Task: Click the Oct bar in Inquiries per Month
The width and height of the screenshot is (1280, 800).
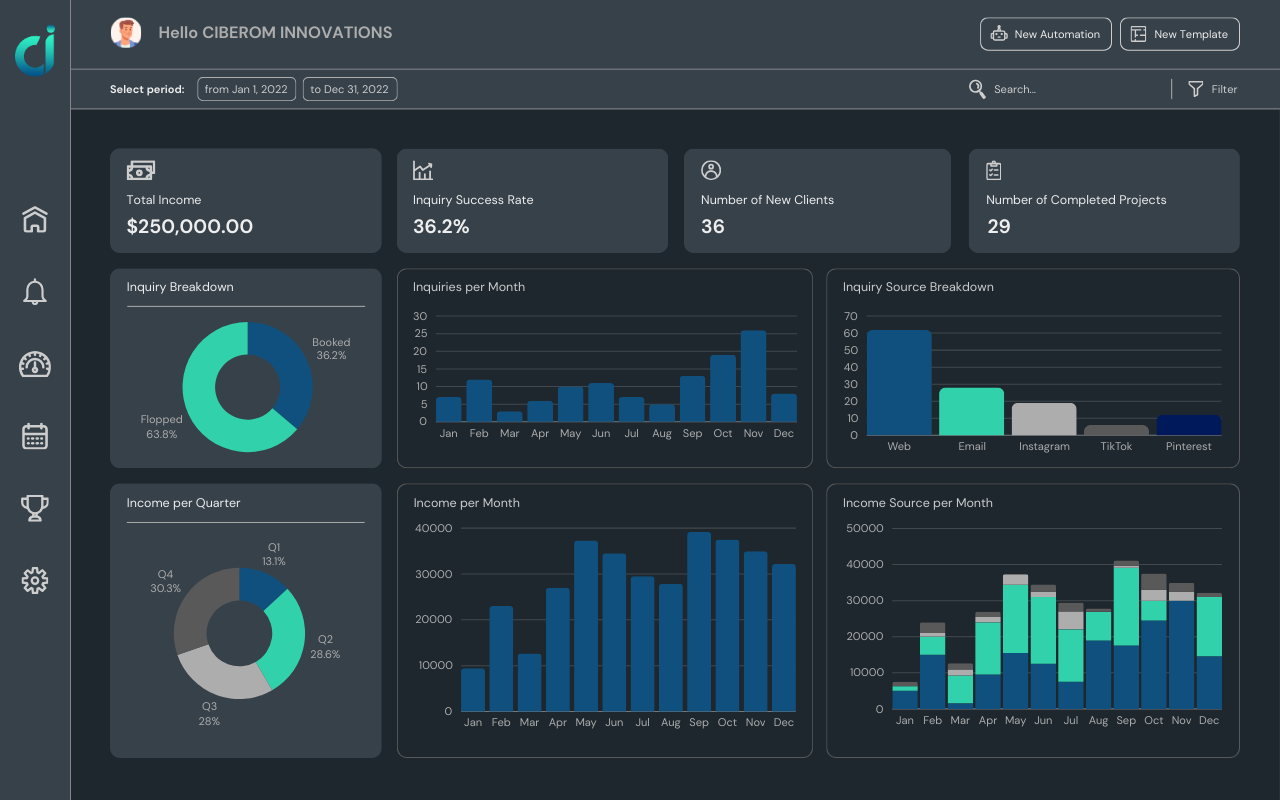Action: (723, 389)
